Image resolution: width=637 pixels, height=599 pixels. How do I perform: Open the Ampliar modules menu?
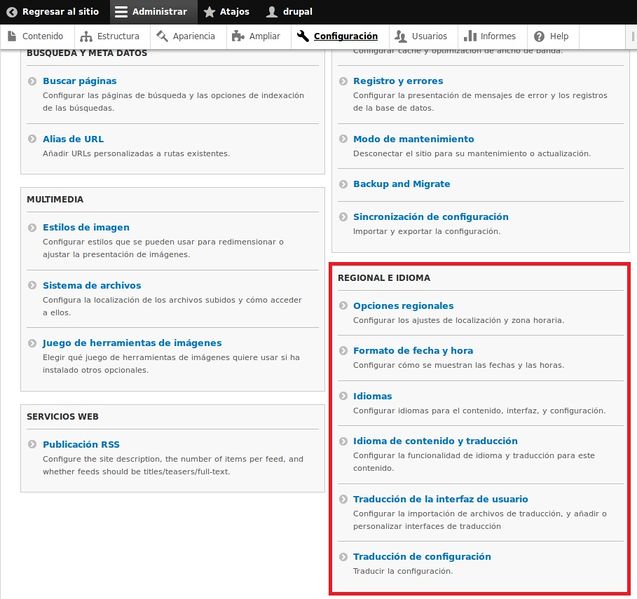point(258,37)
